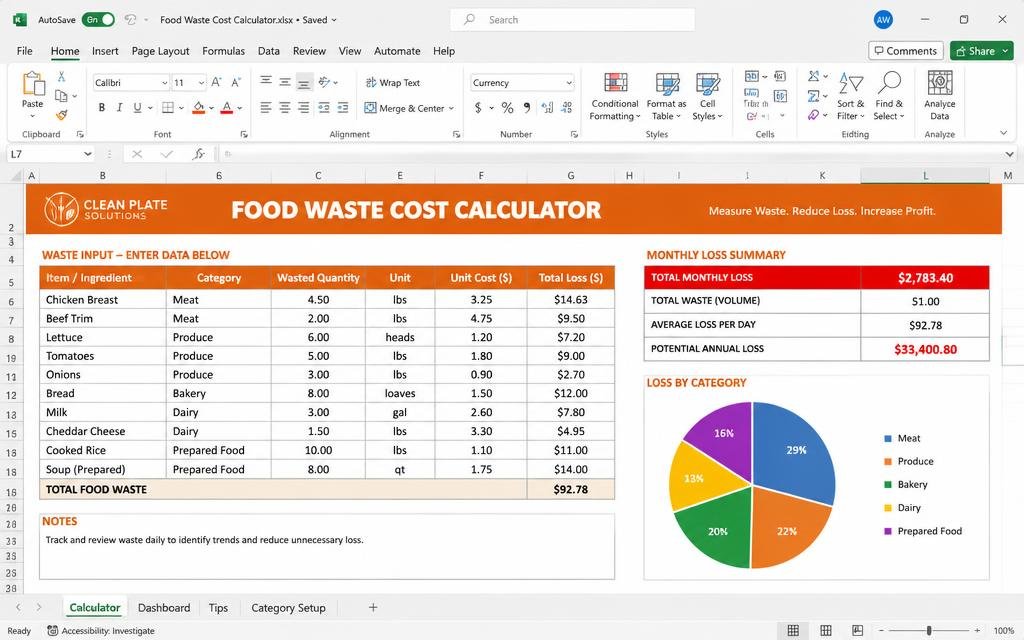Click the Insert Function fx icon
Image resolution: width=1024 pixels, height=640 pixels.
[199, 154]
